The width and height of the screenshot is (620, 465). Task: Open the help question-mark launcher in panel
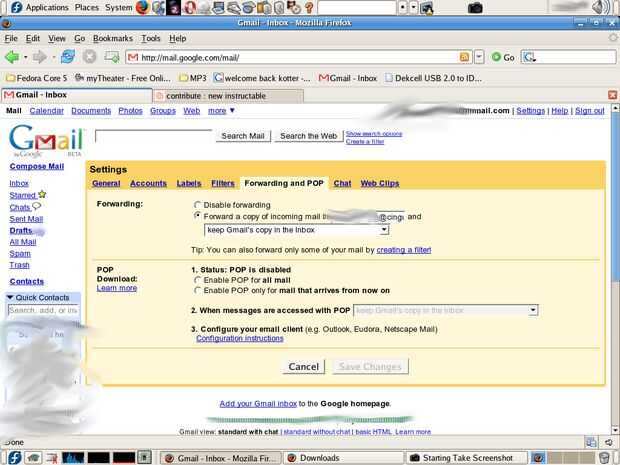pos(309,7)
